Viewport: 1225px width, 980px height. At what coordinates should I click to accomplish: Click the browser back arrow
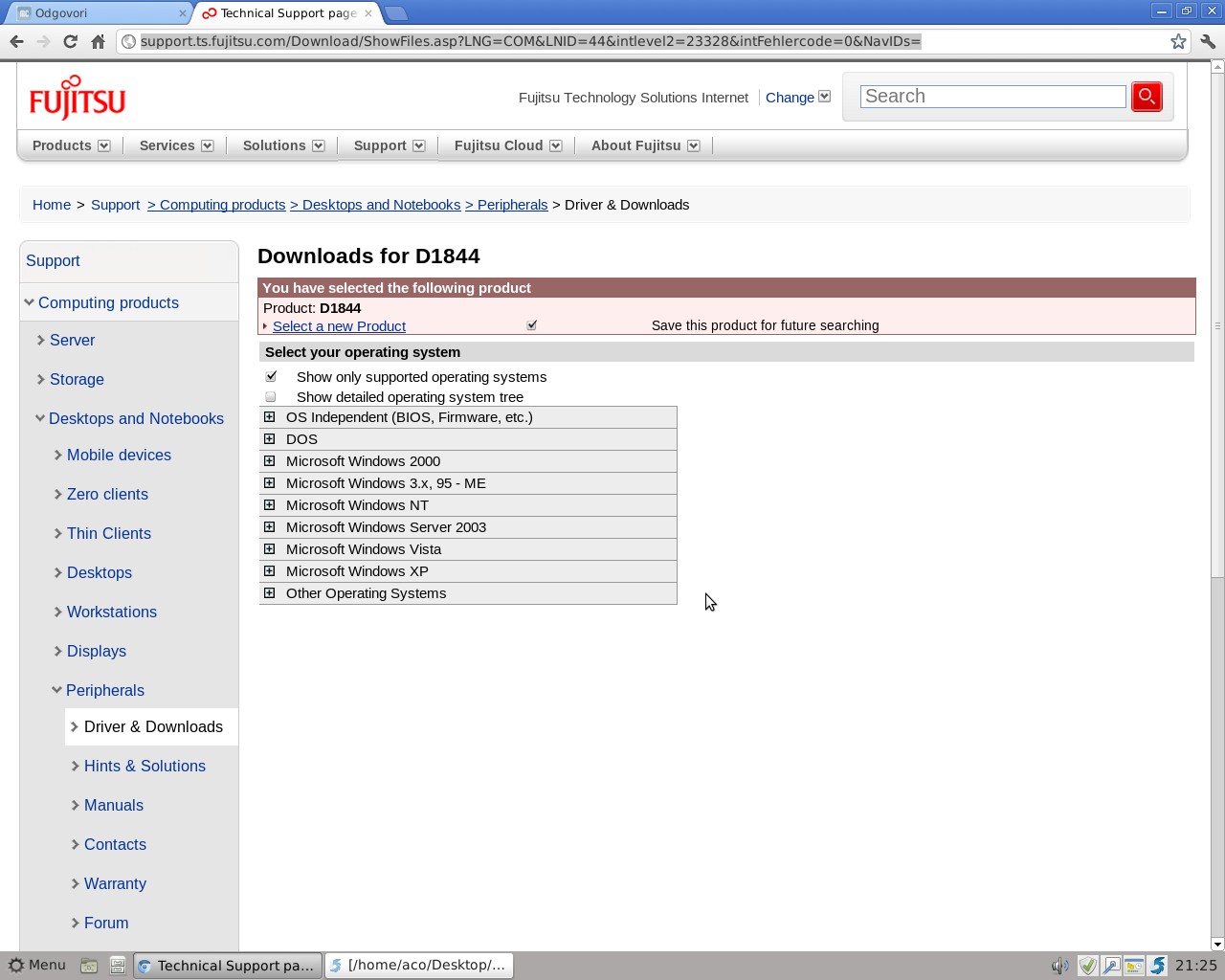16,41
